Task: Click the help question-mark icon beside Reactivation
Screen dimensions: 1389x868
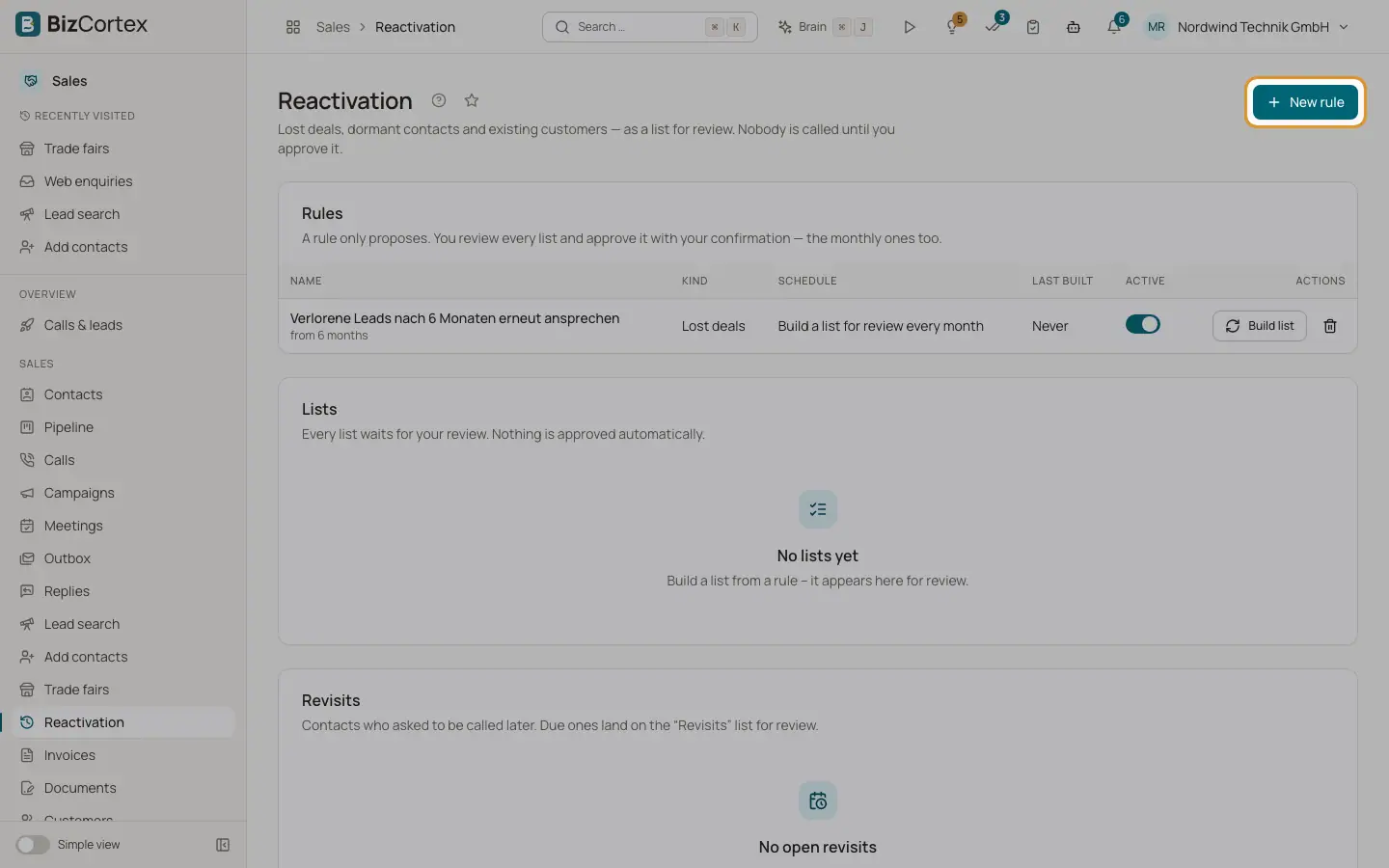Action: [439, 100]
